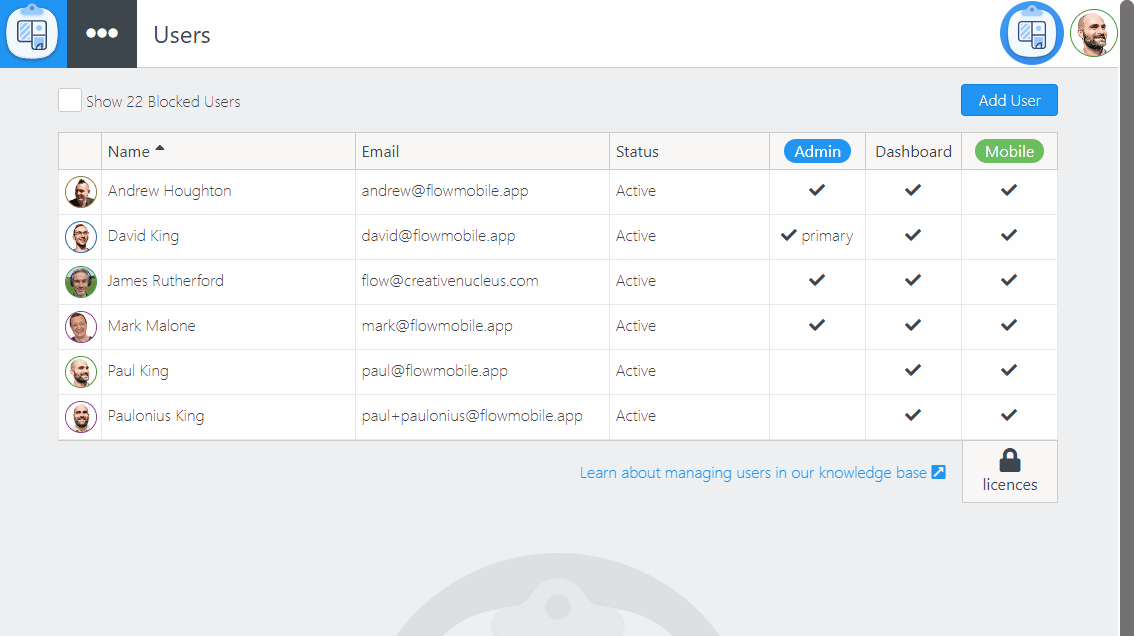Click the blue Admin column header pill

817,151
